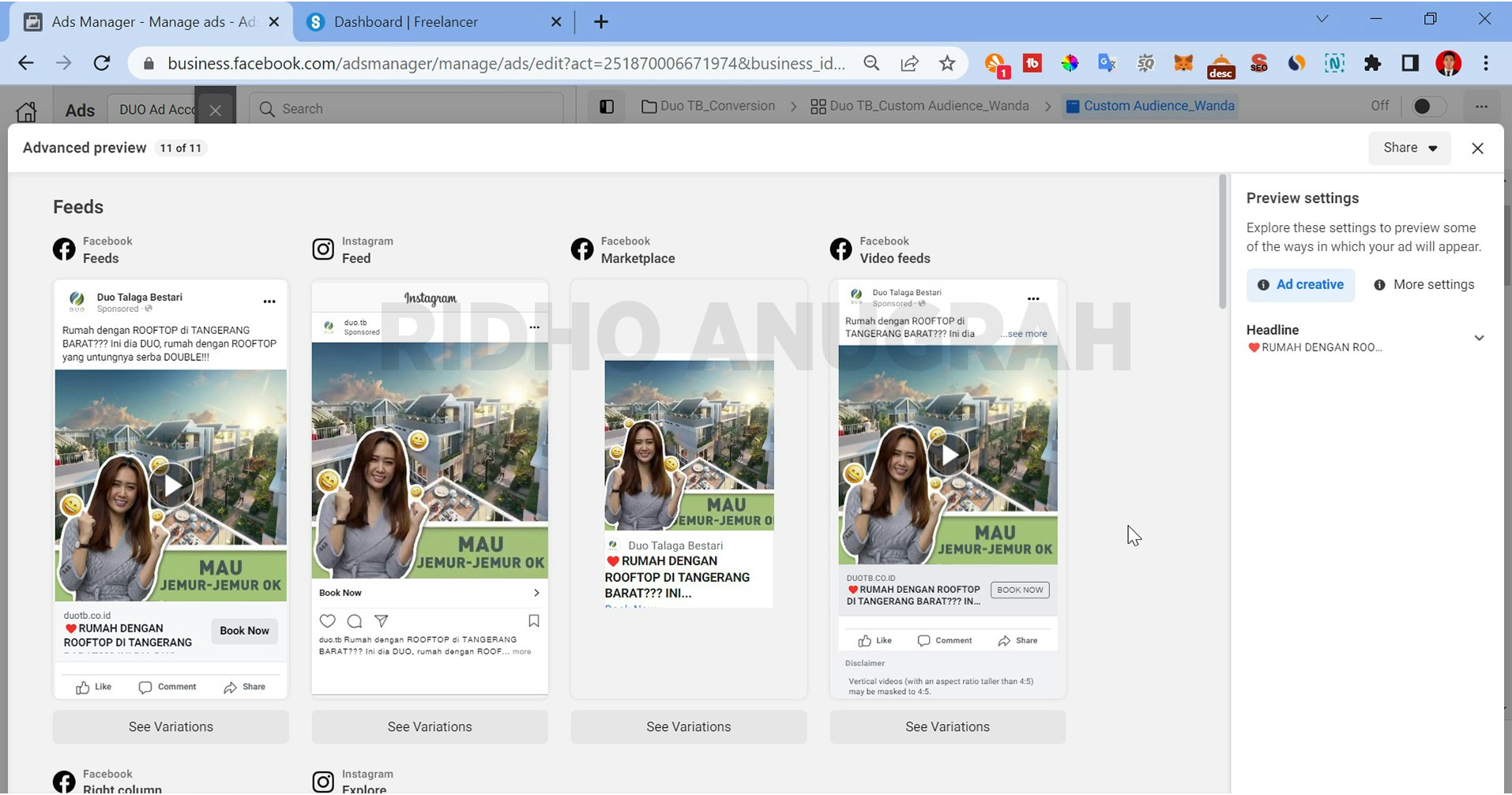Tap the comment bubble icon in Instagram preview
Viewport: 1512px width, 795px height.
(x=355, y=621)
